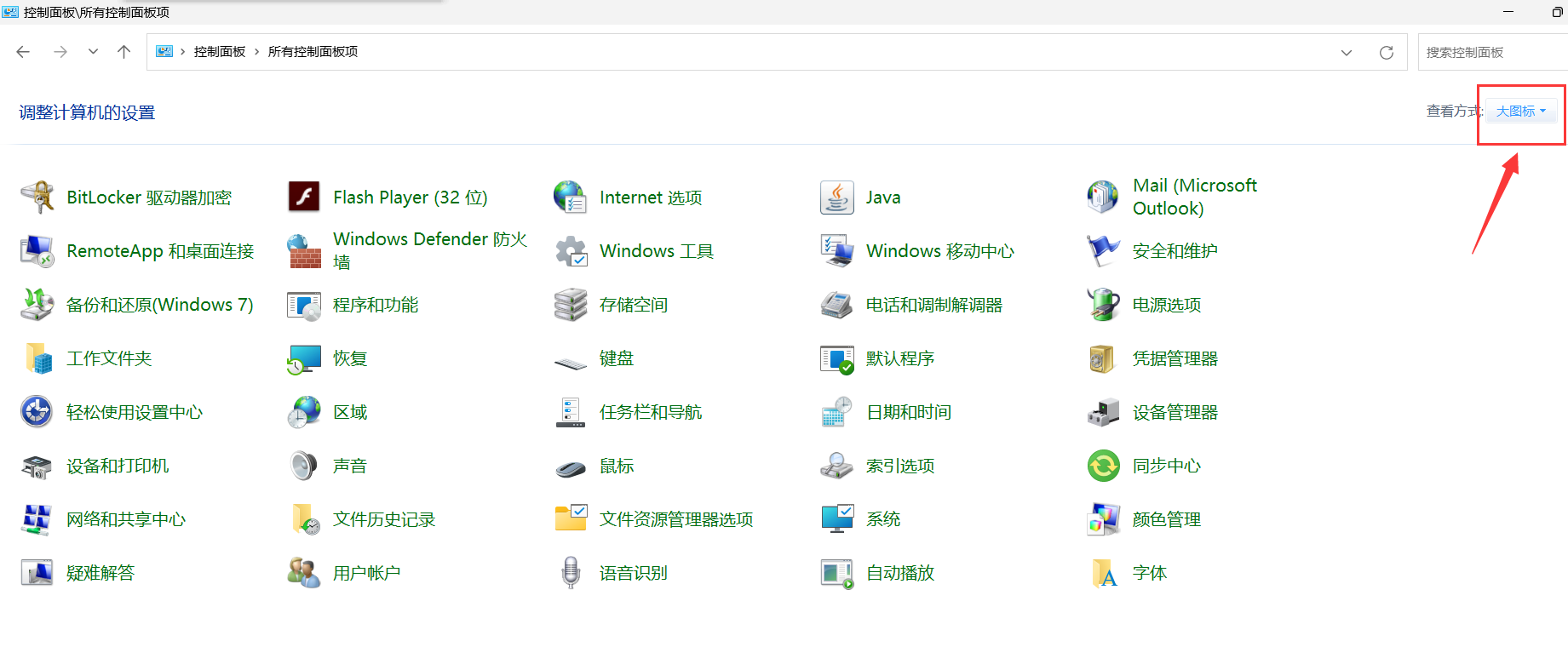Click the 电话和调制解调器 icon
Screen dimensions: 1568x647
(x=836, y=305)
